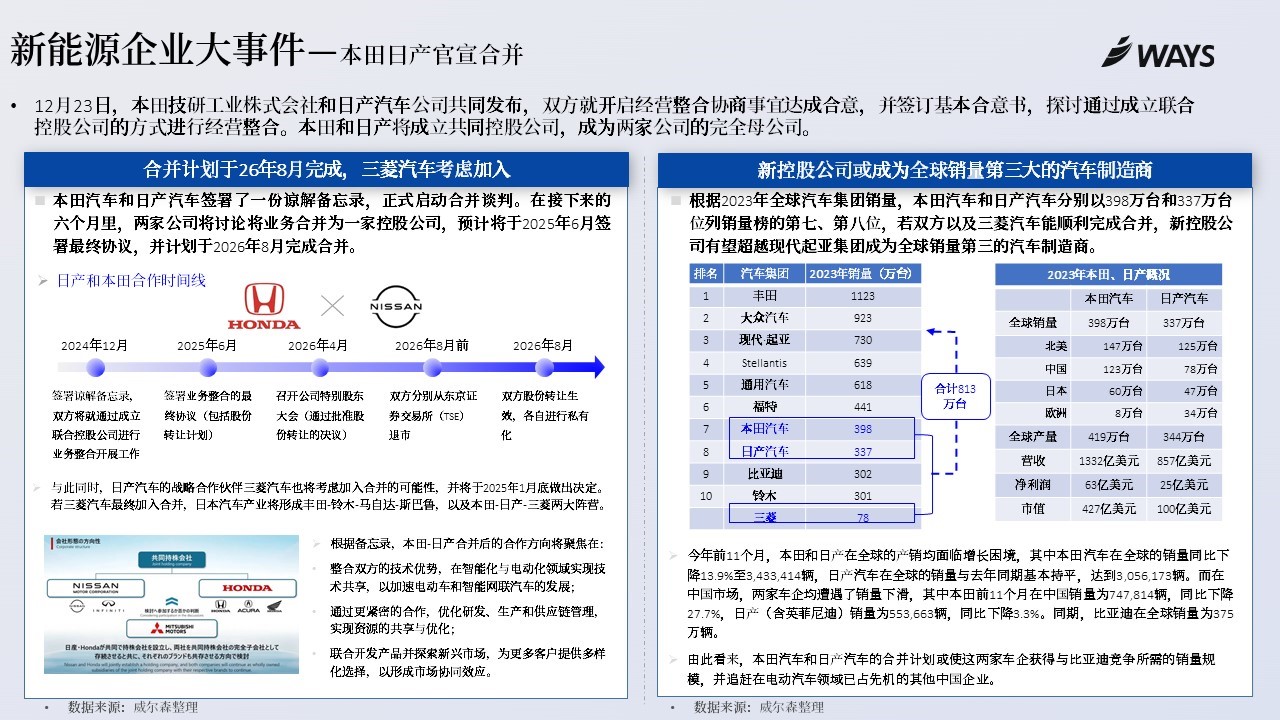The width and height of the screenshot is (1280, 720).
Task: Select the 2026年8月前 timeline marker
Action: (x=432, y=367)
